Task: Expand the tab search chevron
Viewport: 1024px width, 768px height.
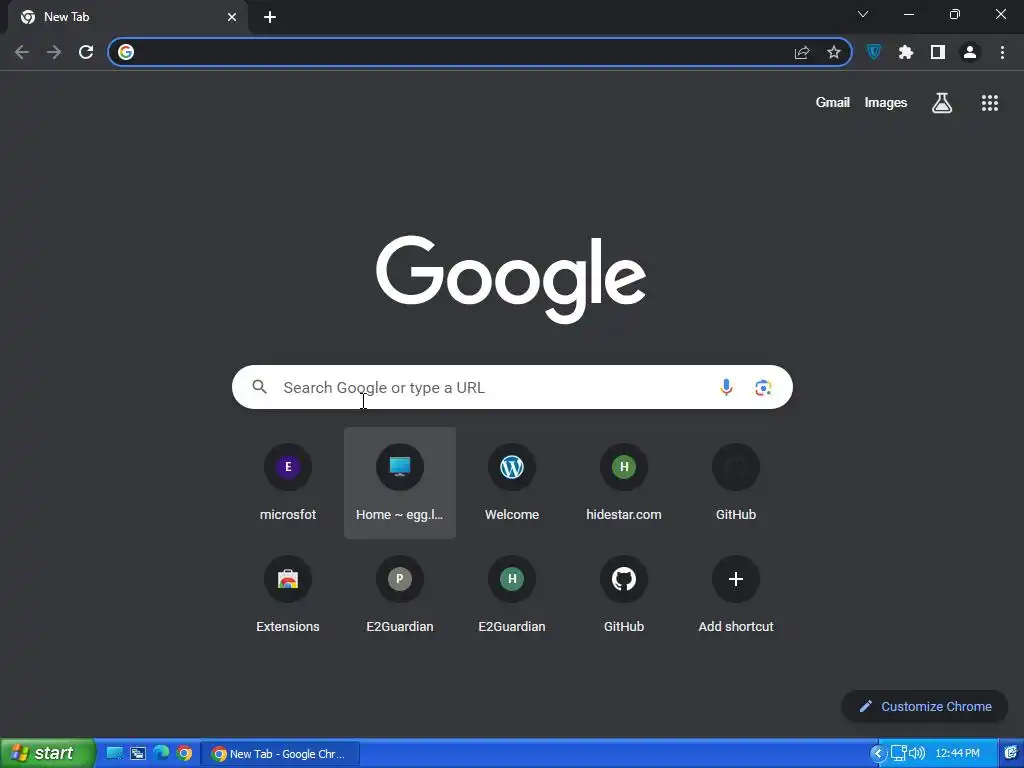Action: point(863,14)
